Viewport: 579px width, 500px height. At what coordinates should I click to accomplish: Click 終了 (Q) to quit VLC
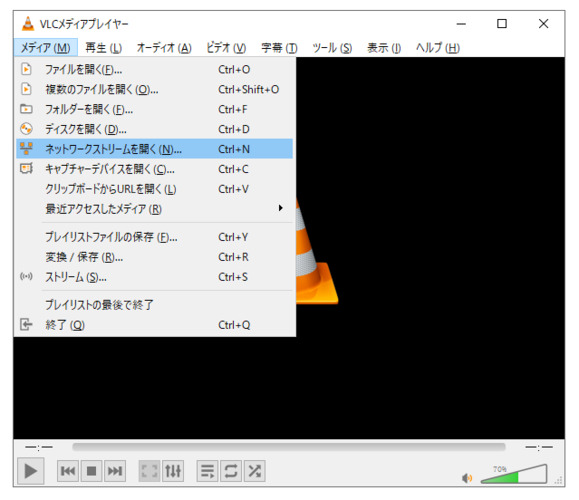coord(154,325)
